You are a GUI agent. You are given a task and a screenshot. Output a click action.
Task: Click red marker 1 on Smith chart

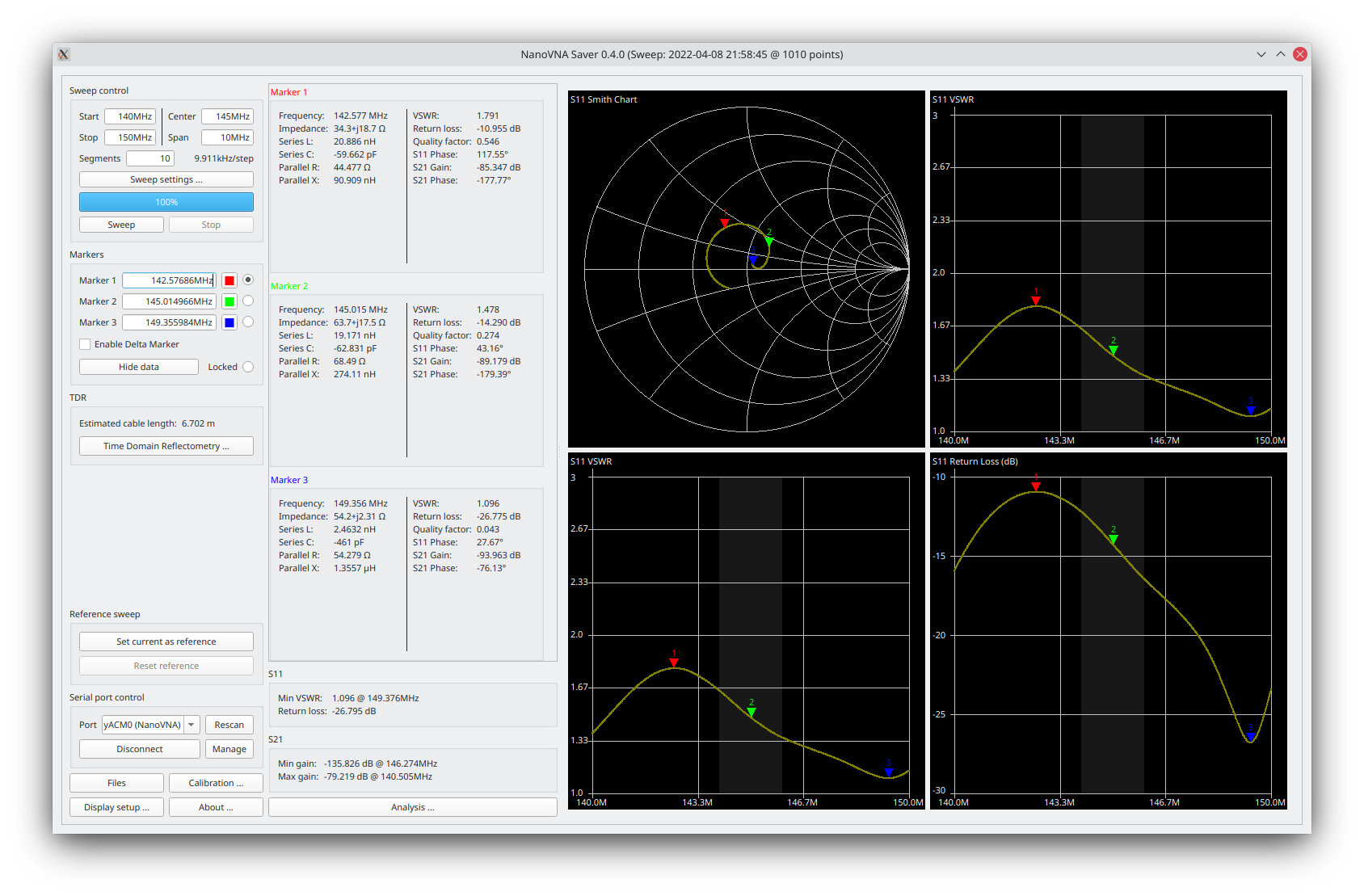pyautogui.click(x=725, y=222)
